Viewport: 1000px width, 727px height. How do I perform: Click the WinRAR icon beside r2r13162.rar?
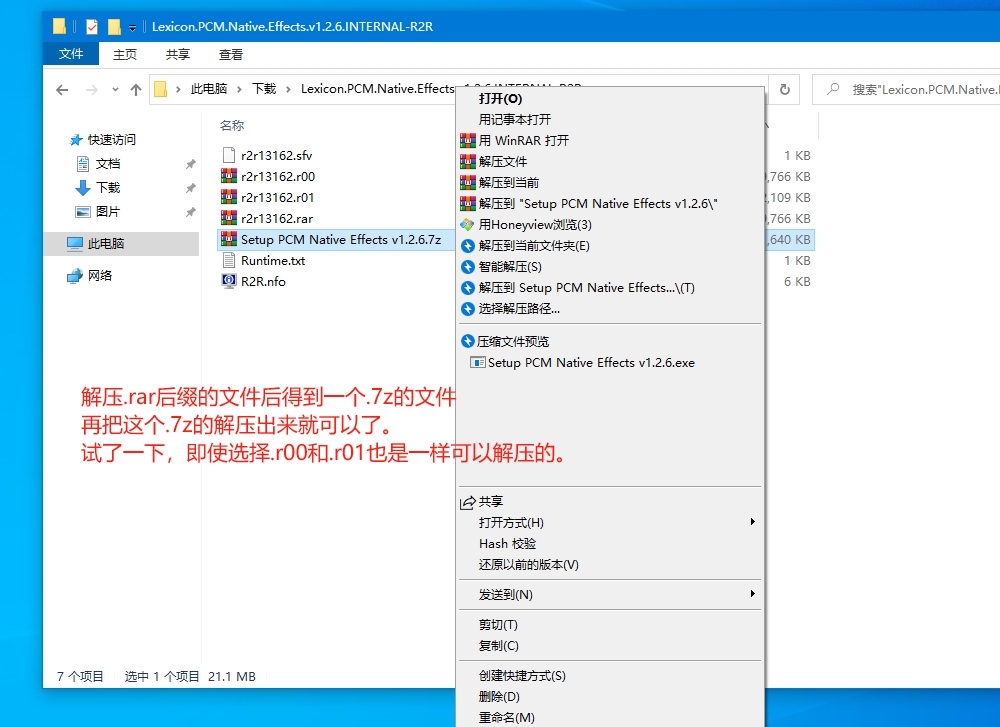coord(229,218)
